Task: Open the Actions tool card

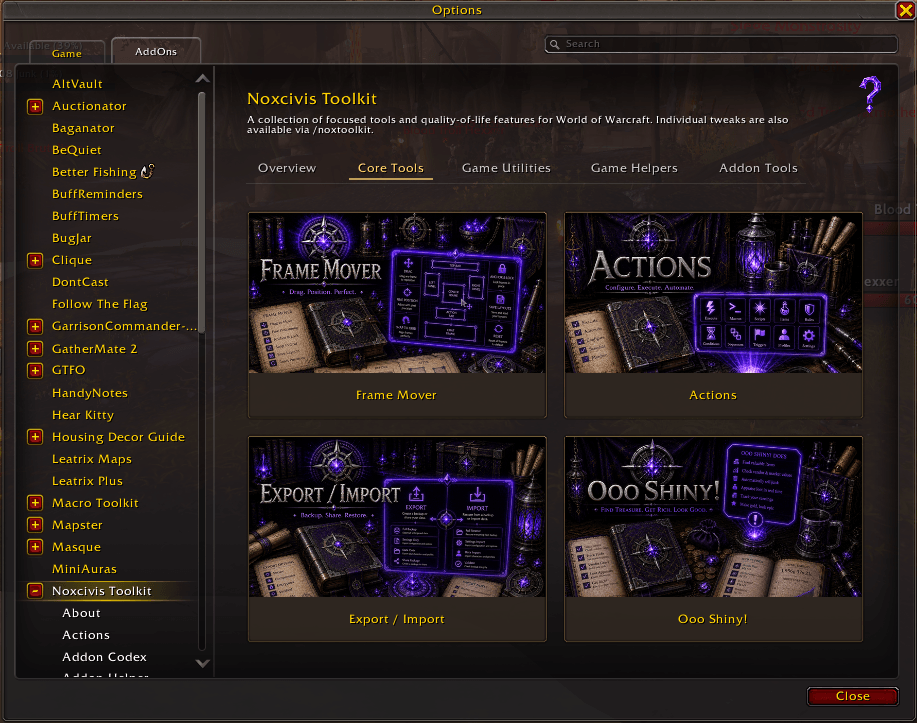Action: coord(713,315)
